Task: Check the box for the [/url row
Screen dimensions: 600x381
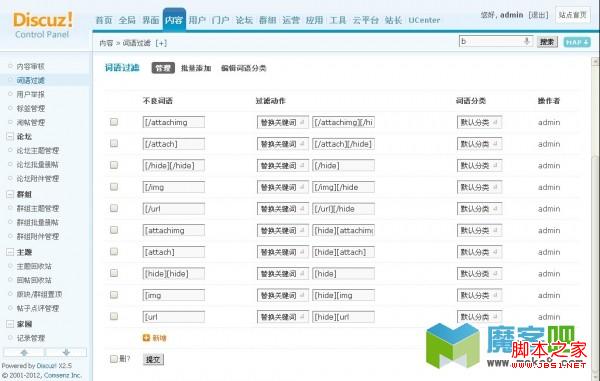Action: coord(114,208)
